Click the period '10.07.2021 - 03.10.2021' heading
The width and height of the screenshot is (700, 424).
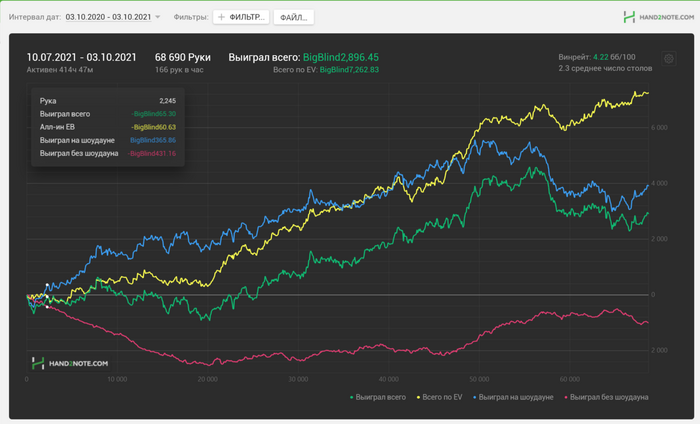[81, 57]
